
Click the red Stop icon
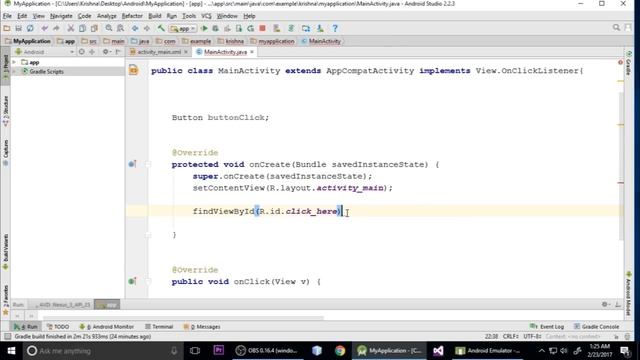click(262, 28)
